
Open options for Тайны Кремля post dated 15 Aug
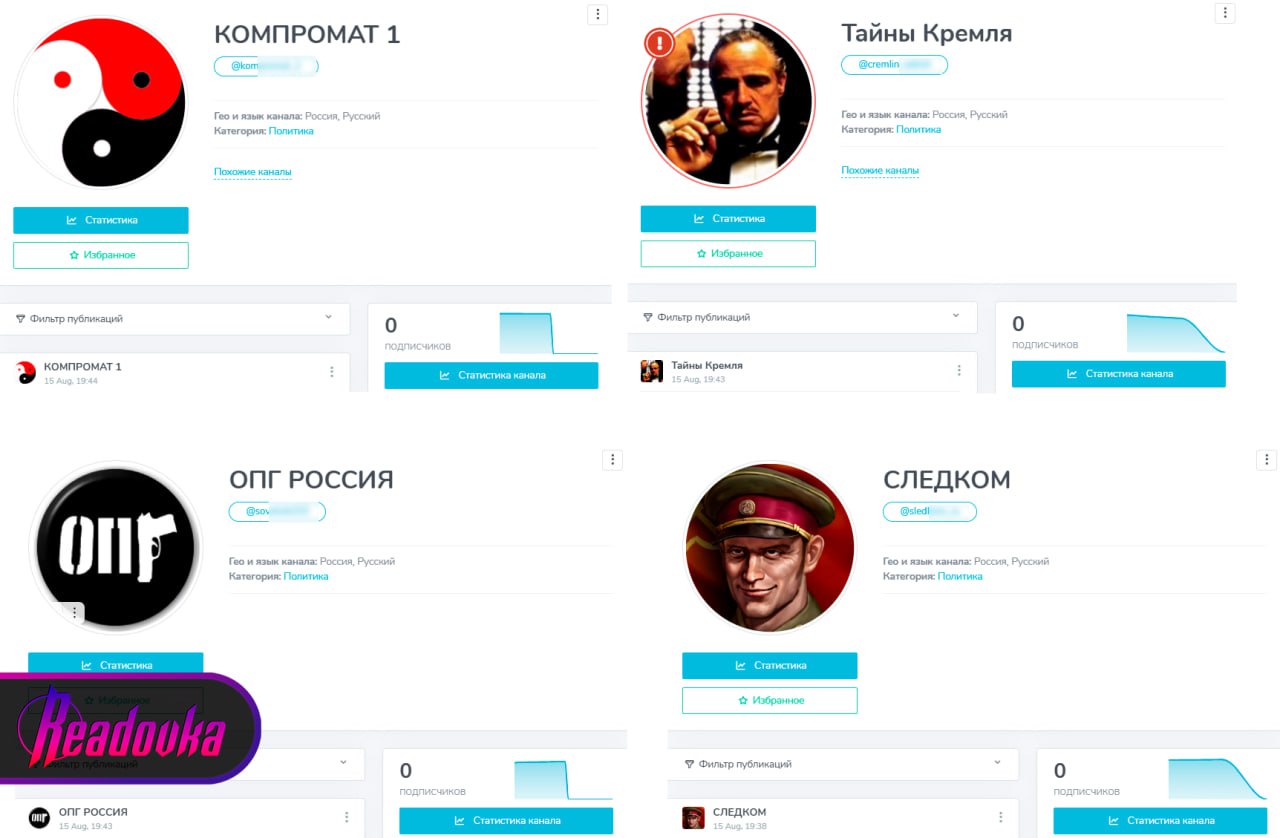pos(959,370)
